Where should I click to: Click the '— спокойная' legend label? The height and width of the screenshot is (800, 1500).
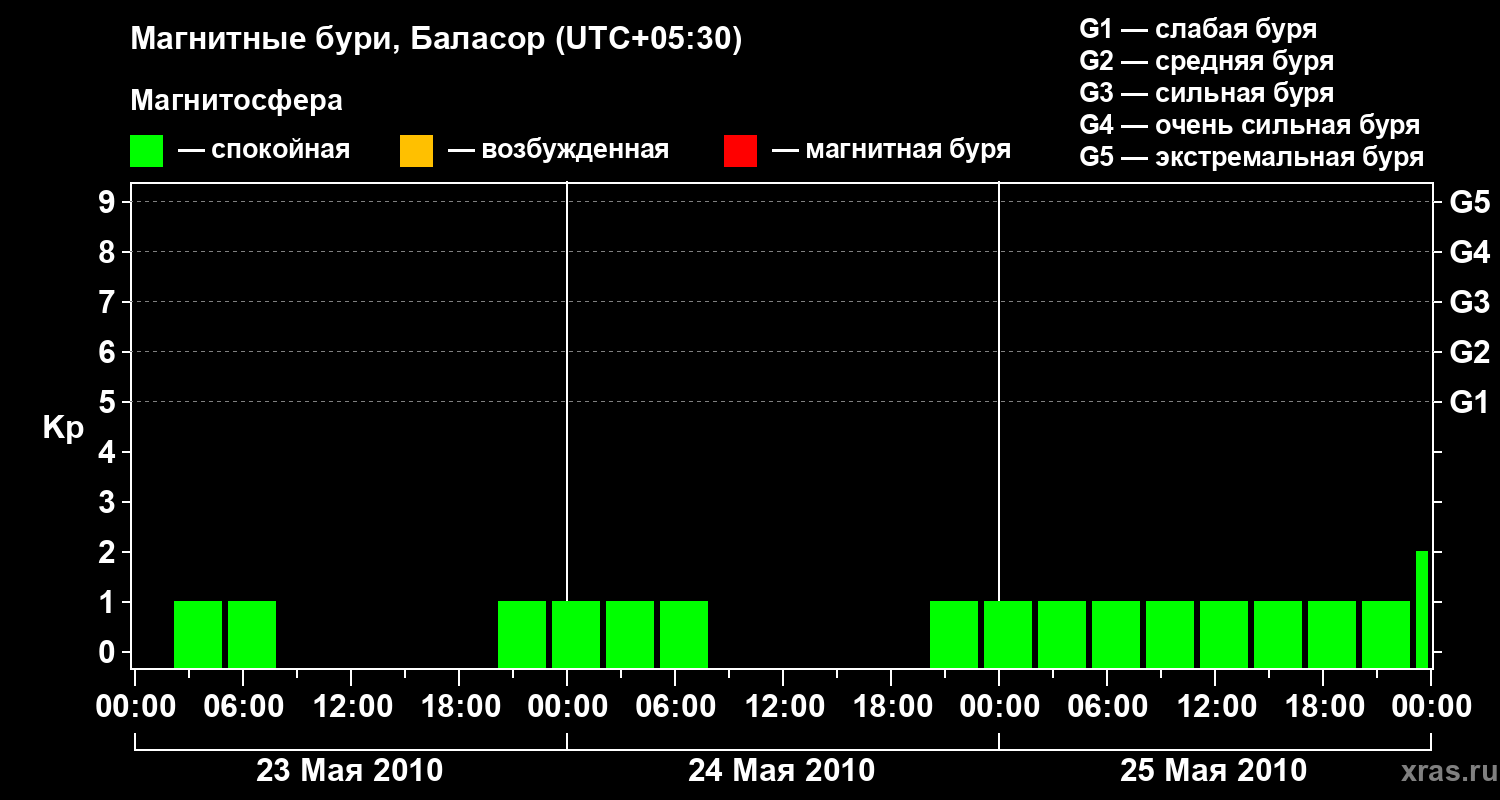pyautogui.click(x=264, y=150)
